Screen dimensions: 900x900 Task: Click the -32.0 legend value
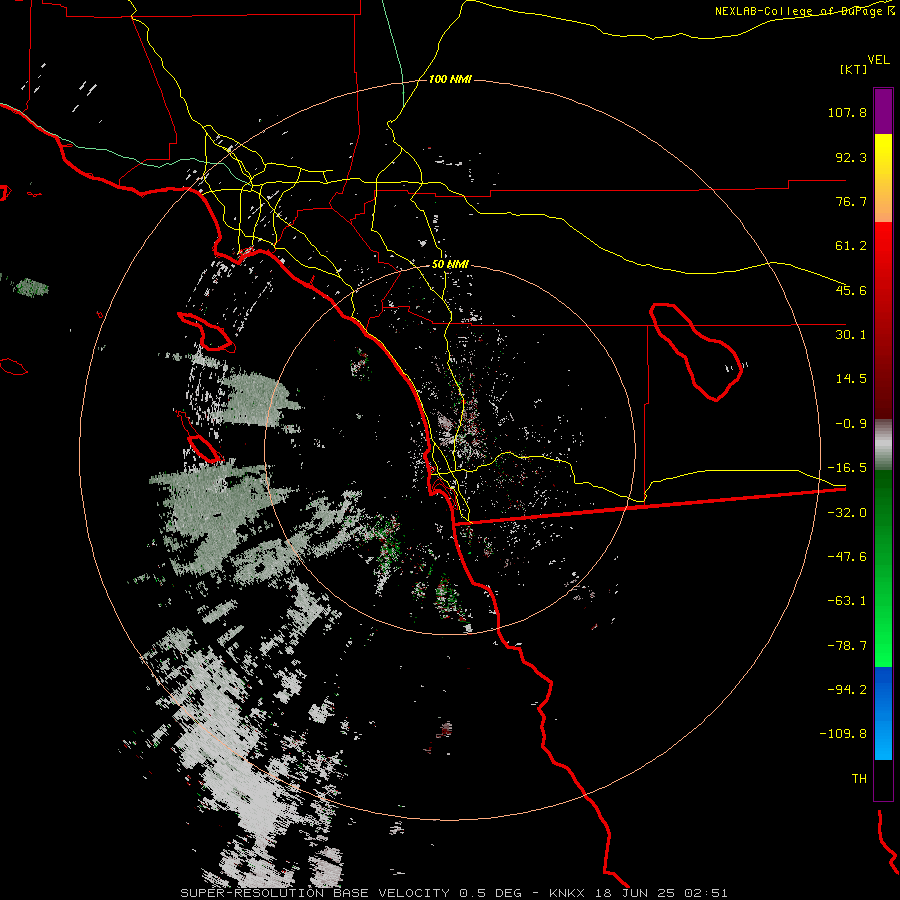click(x=847, y=513)
